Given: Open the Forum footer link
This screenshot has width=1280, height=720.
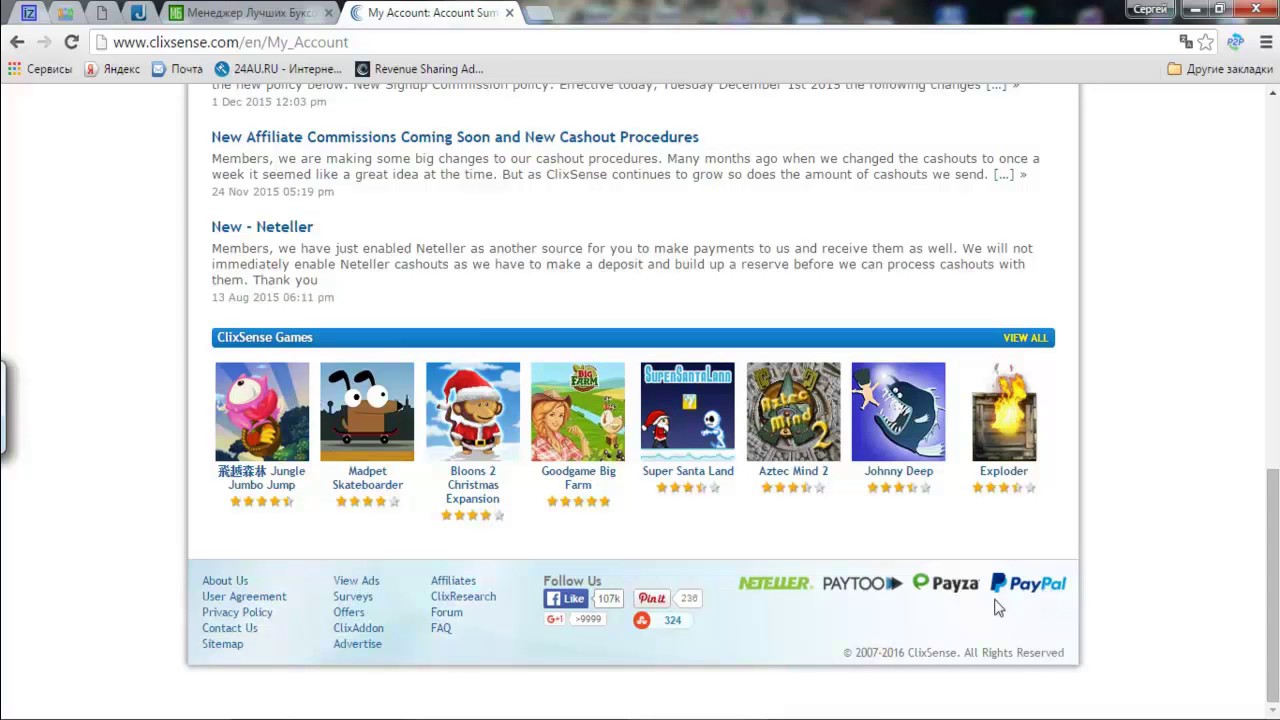Looking at the screenshot, I should coord(447,613).
